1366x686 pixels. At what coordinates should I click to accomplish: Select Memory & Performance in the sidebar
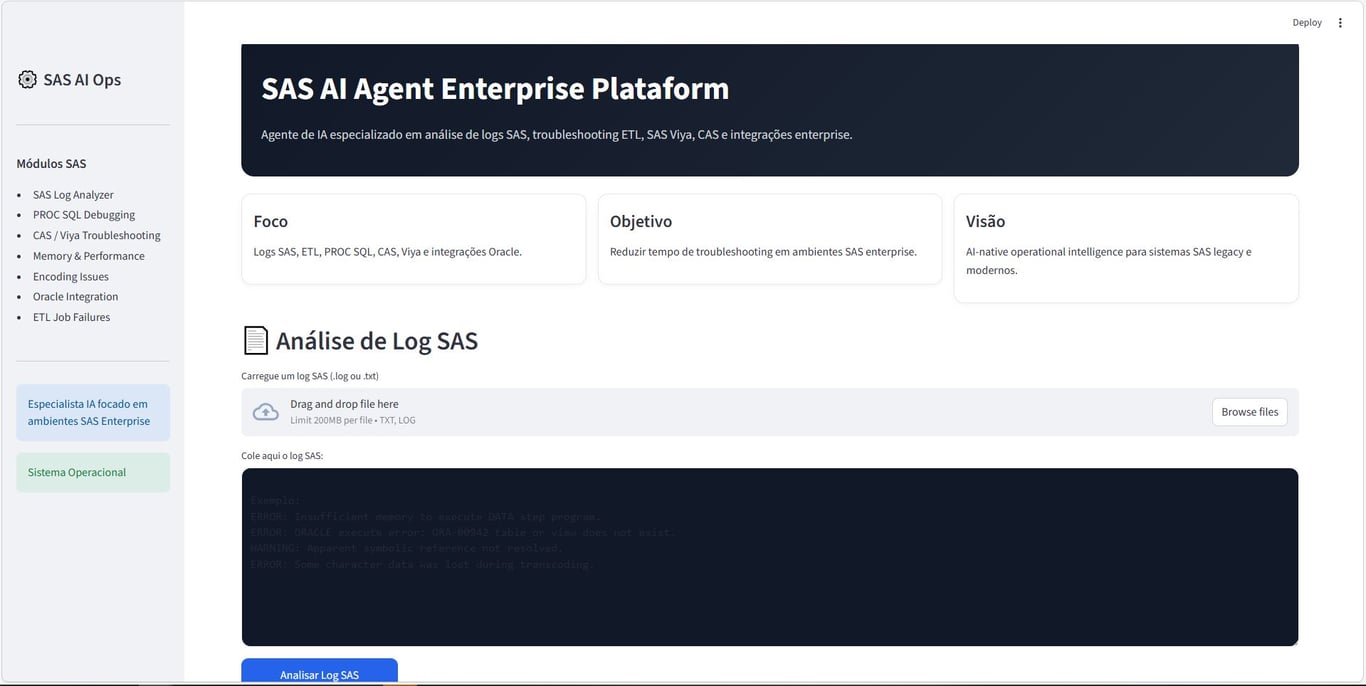point(89,256)
